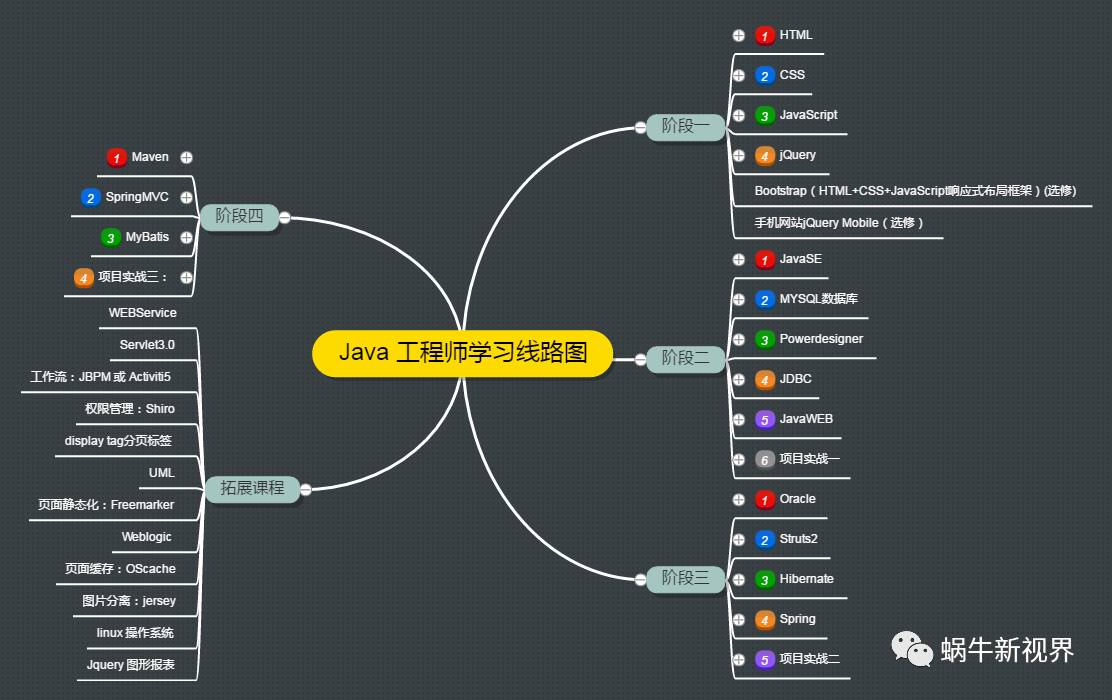
Task: Click the purple priority 5 icon beside JavaWEB
Action: tap(764, 420)
